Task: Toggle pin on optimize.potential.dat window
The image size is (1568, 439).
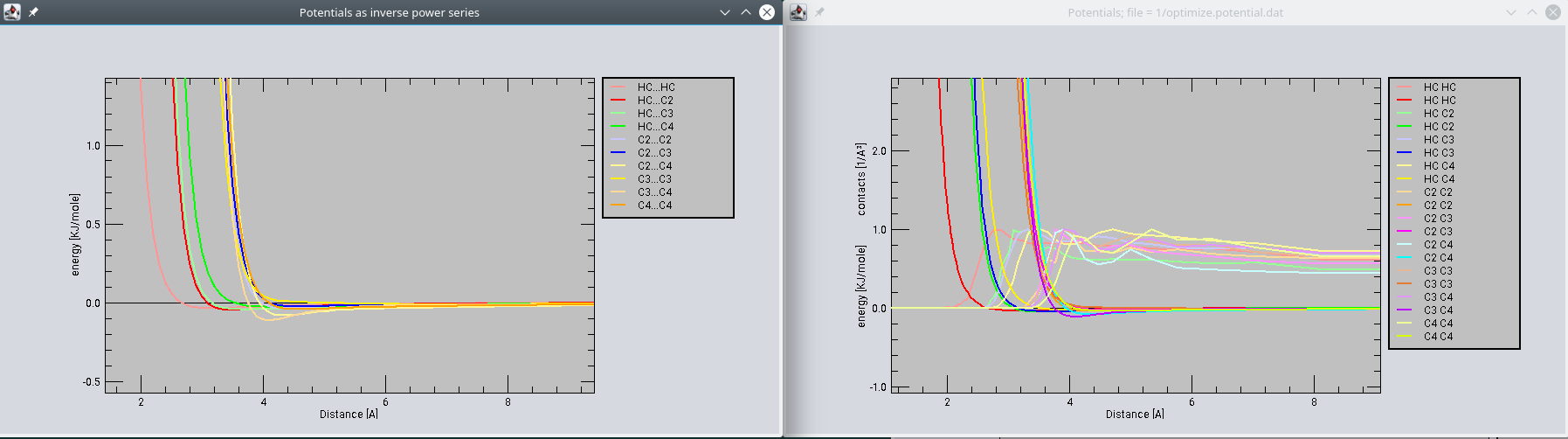Action: pos(819,12)
